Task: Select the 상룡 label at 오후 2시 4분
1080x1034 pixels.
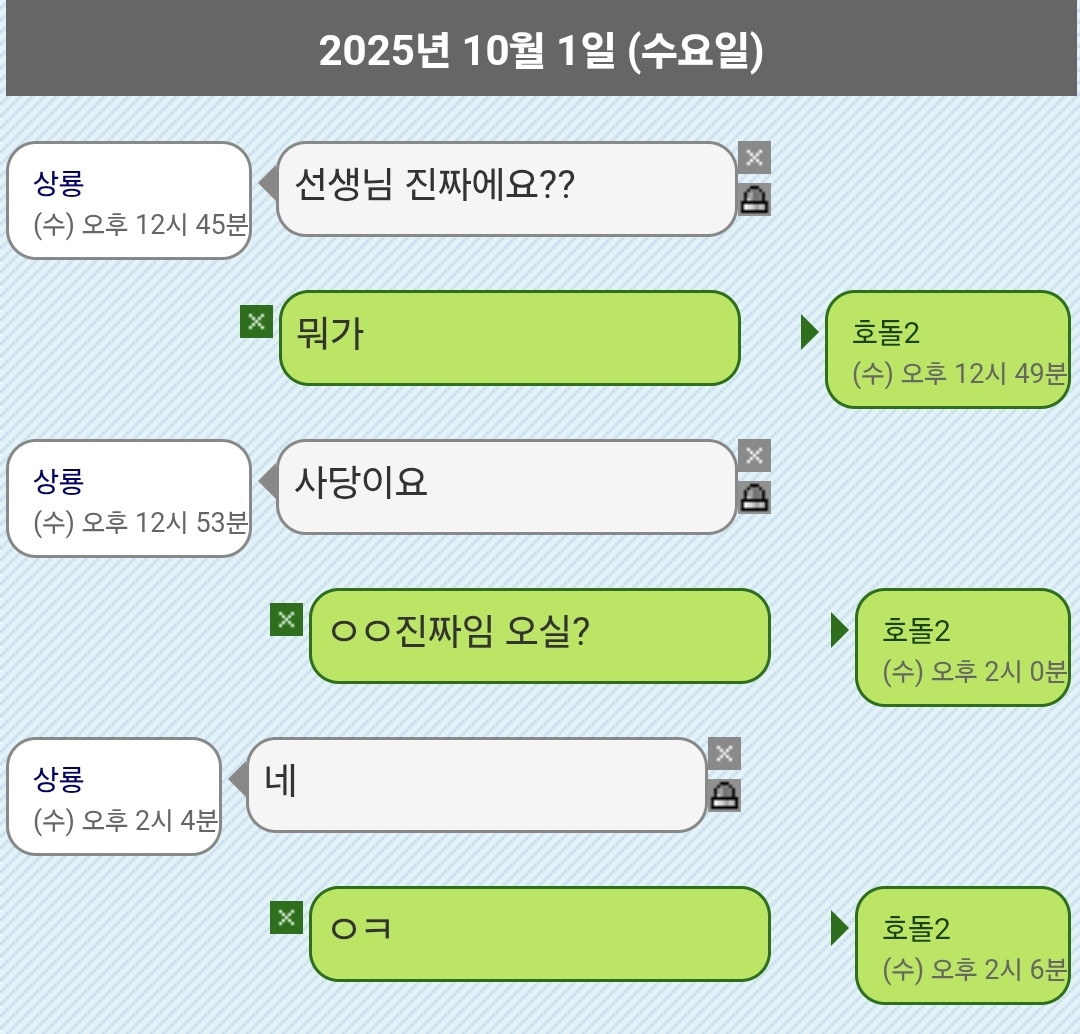Action: click(x=113, y=797)
